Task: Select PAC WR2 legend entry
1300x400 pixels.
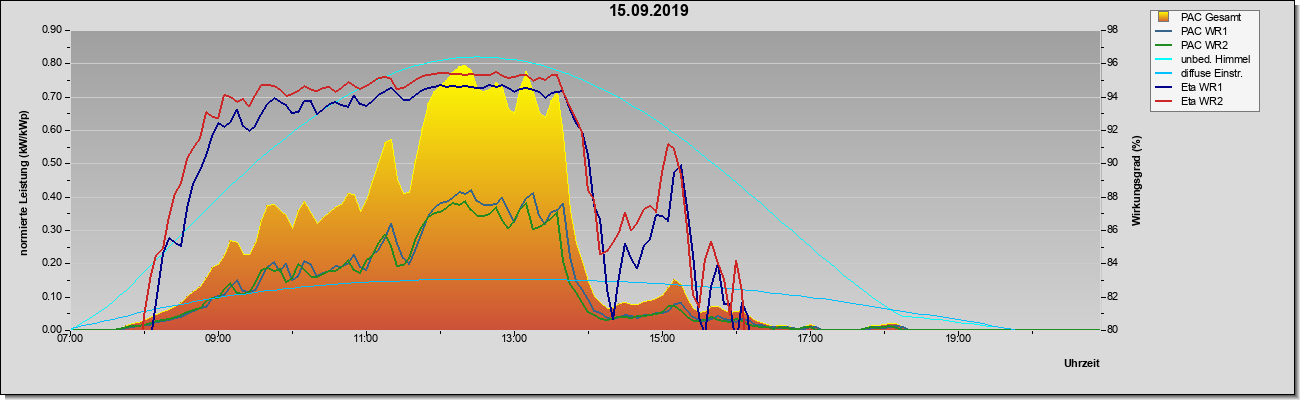Action: (1203, 46)
